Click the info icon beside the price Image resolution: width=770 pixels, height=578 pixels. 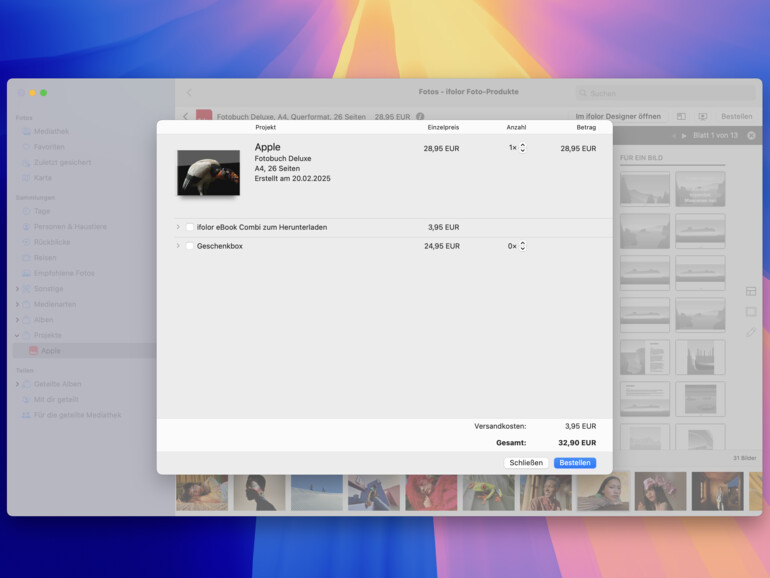pyautogui.click(x=420, y=117)
